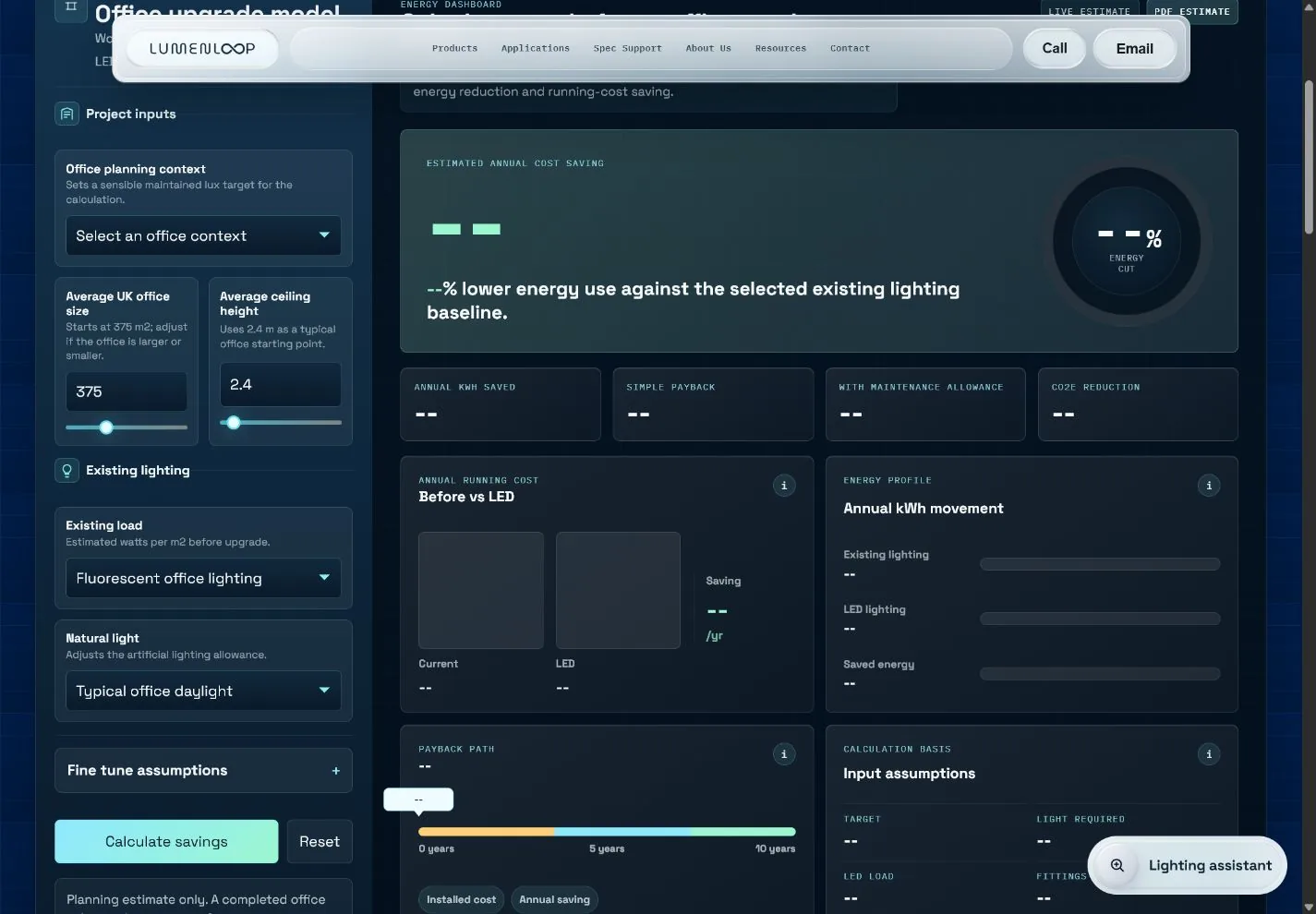The height and width of the screenshot is (914, 1316).
Task: Click the Energy Cut percentage dial
Action: (1127, 242)
